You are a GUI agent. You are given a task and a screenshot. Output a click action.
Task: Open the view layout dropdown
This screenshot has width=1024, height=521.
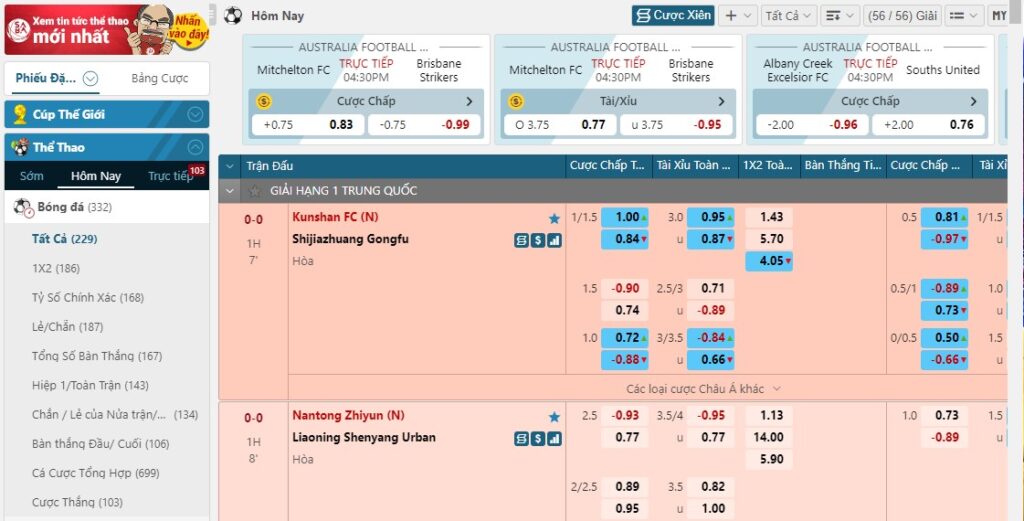pyautogui.click(x=964, y=15)
